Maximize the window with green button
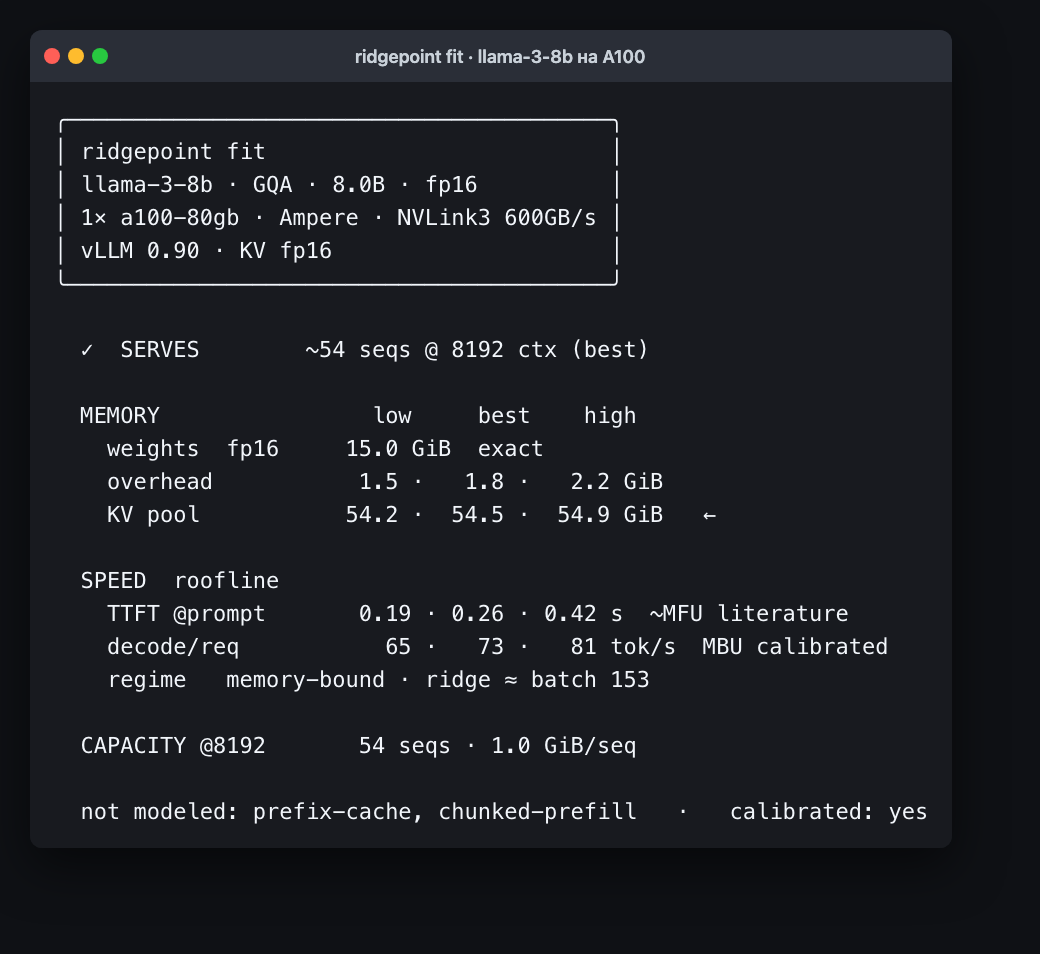 (100, 56)
